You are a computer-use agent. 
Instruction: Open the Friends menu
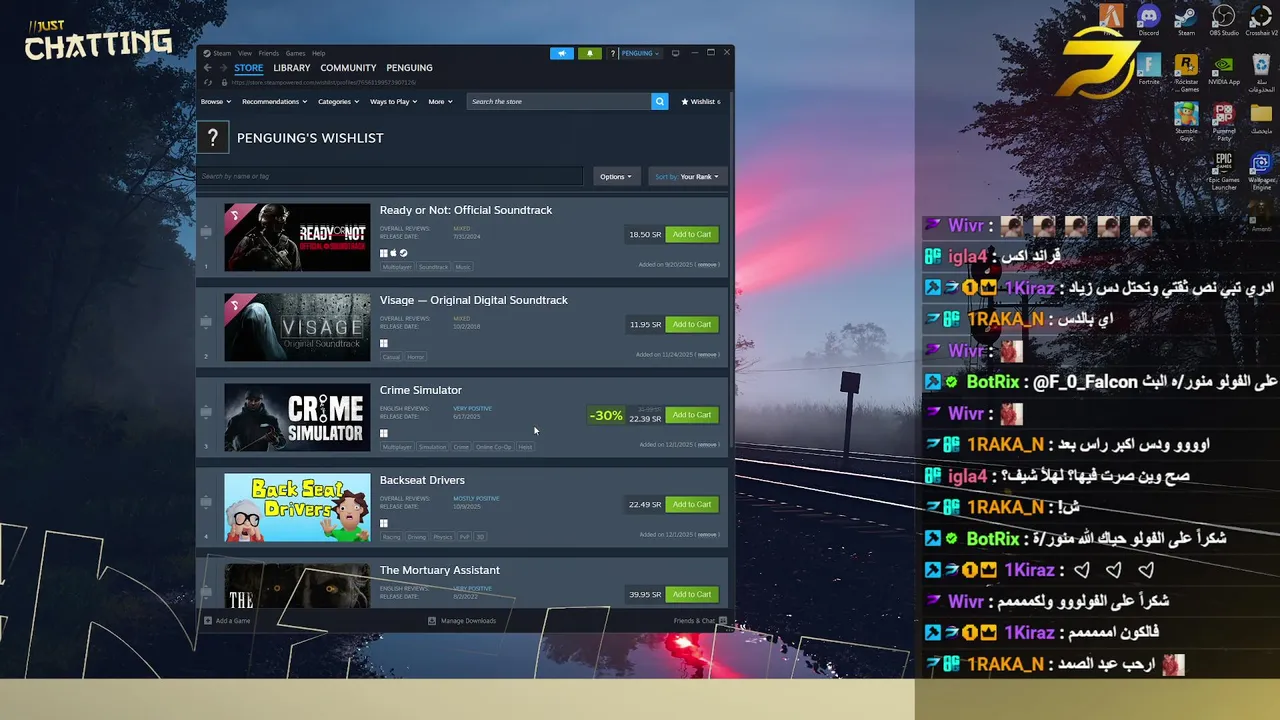pyautogui.click(x=269, y=53)
